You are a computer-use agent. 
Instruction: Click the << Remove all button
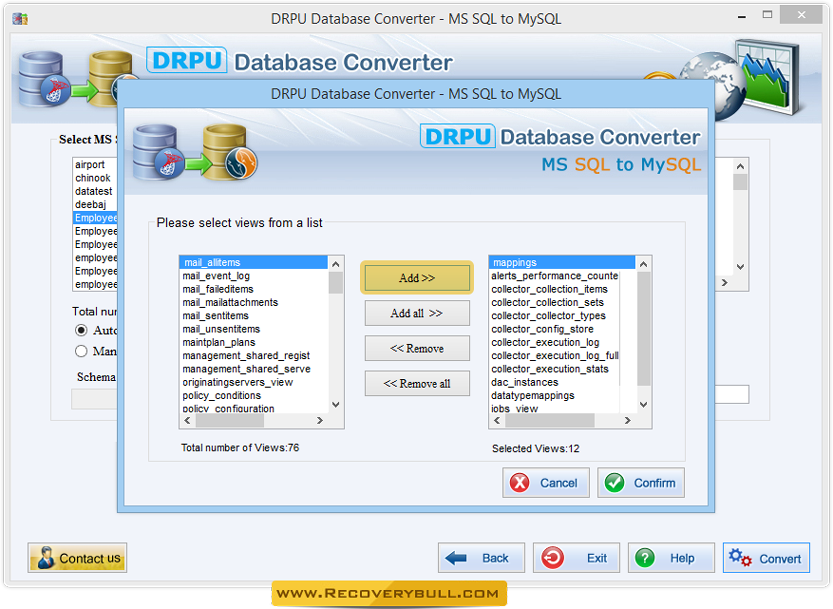point(416,383)
